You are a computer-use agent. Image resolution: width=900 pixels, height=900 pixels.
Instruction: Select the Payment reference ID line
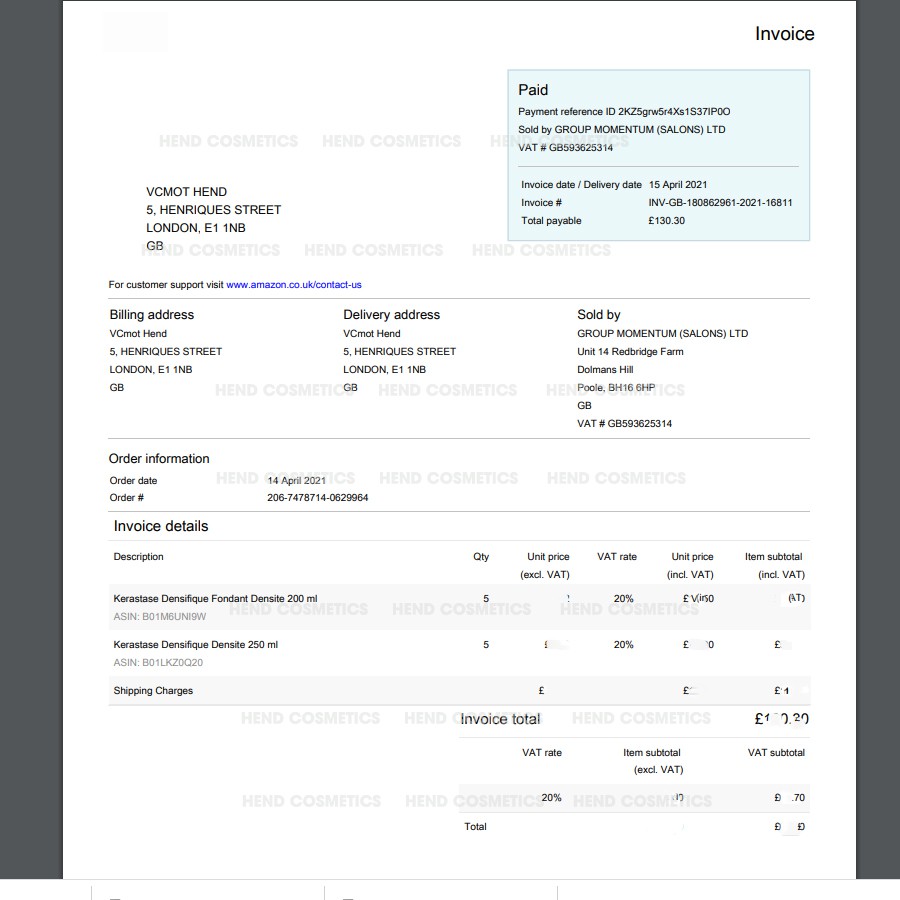click(624, 112)
